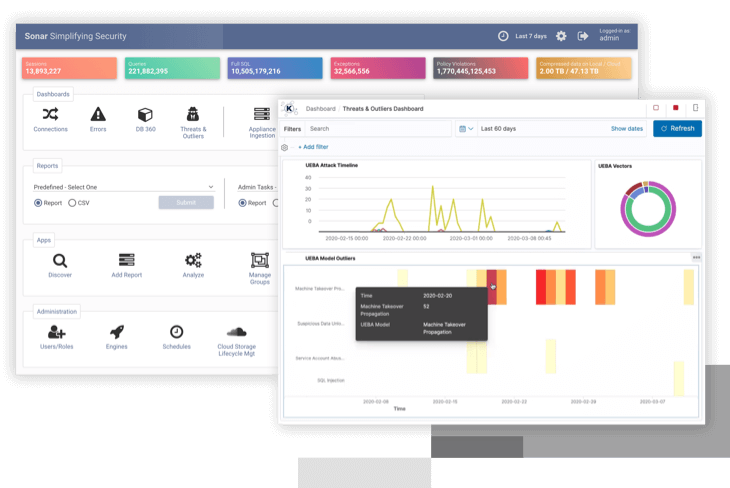730x488 pixels.
Task: Click Threats & Outliers Dashboard breadcrumb title
Action: (383, 108)
